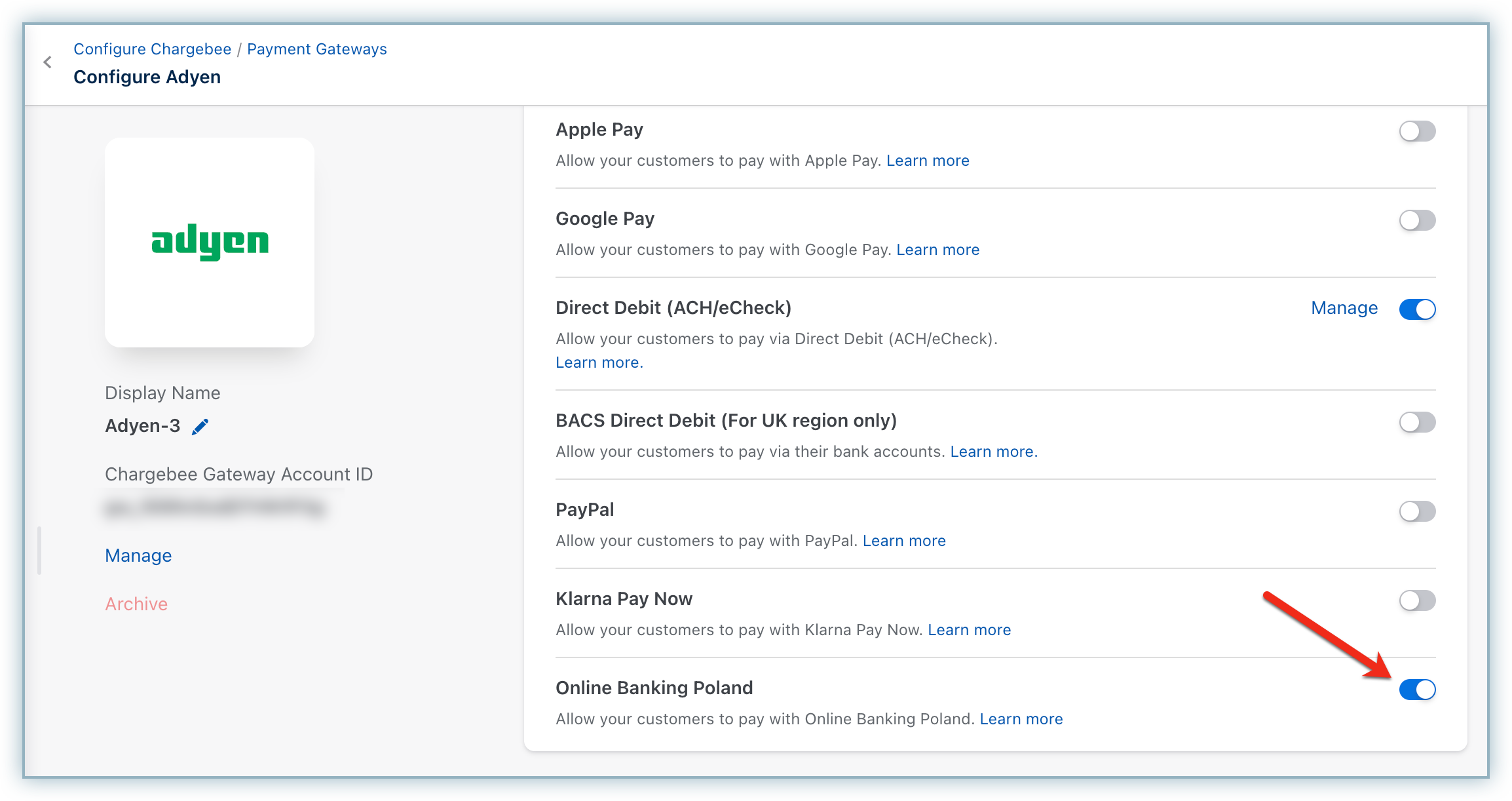Click the Adyen logo card
The image size is (1512, 801).
click(x=210, y=242)
